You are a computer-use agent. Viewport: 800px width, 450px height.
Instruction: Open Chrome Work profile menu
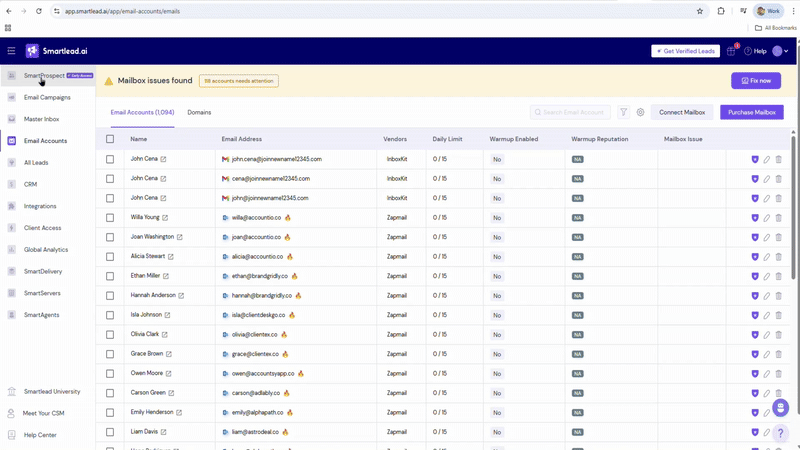pos(768,11)
